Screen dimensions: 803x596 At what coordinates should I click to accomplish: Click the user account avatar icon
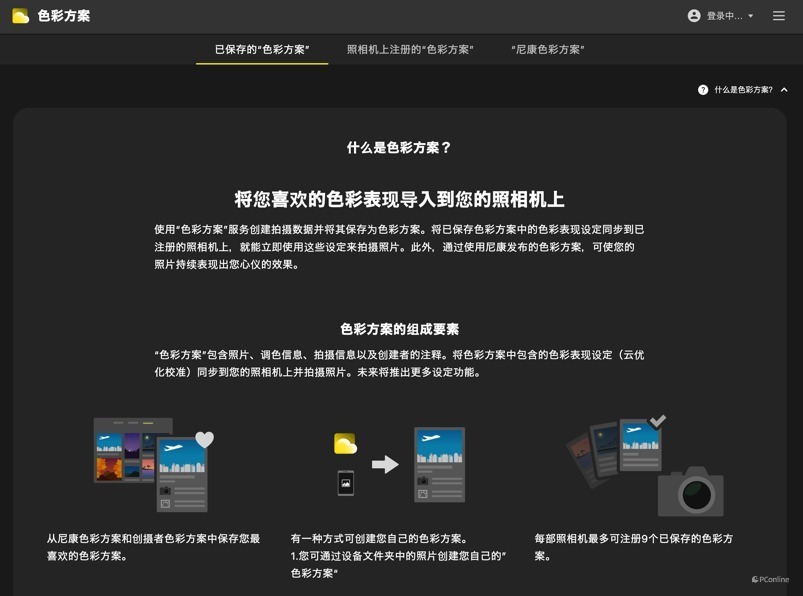tap(694, 16)
